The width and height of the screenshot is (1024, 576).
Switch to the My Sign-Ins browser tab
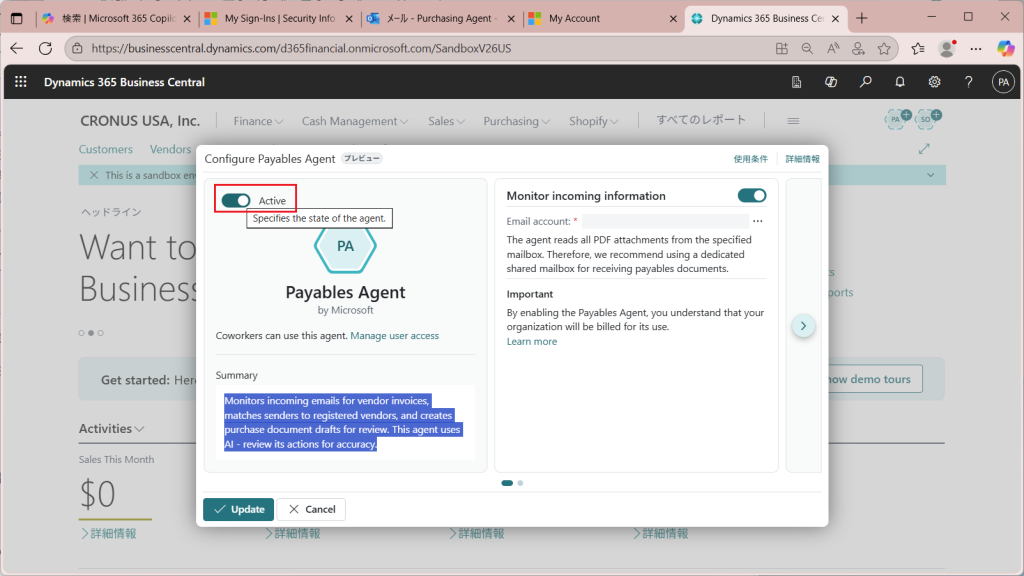[279, 18]
